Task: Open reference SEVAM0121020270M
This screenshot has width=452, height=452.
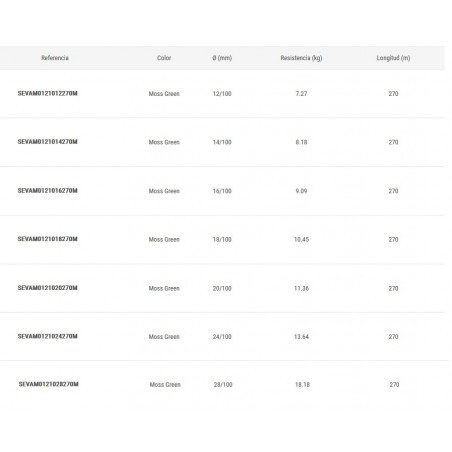Action: coord(48,288)
